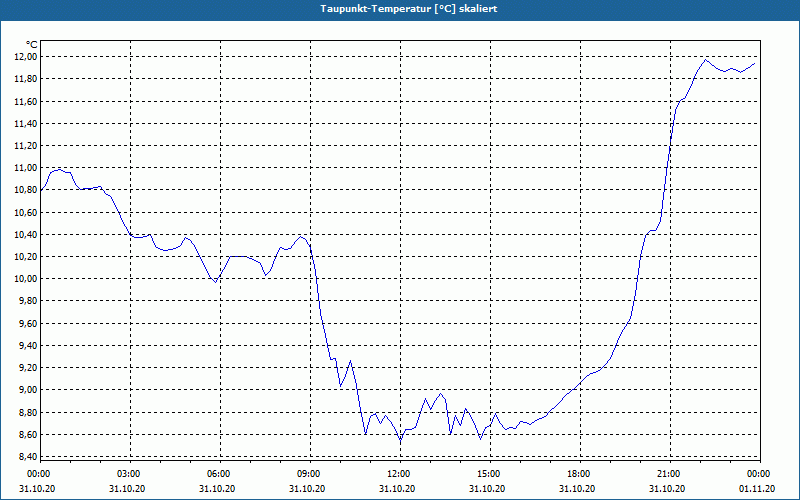800x500 pixels.
Task: Click the chart title 'Taupunkt-Temperatur [°C] skaliert'
Action: coord(409,9)
